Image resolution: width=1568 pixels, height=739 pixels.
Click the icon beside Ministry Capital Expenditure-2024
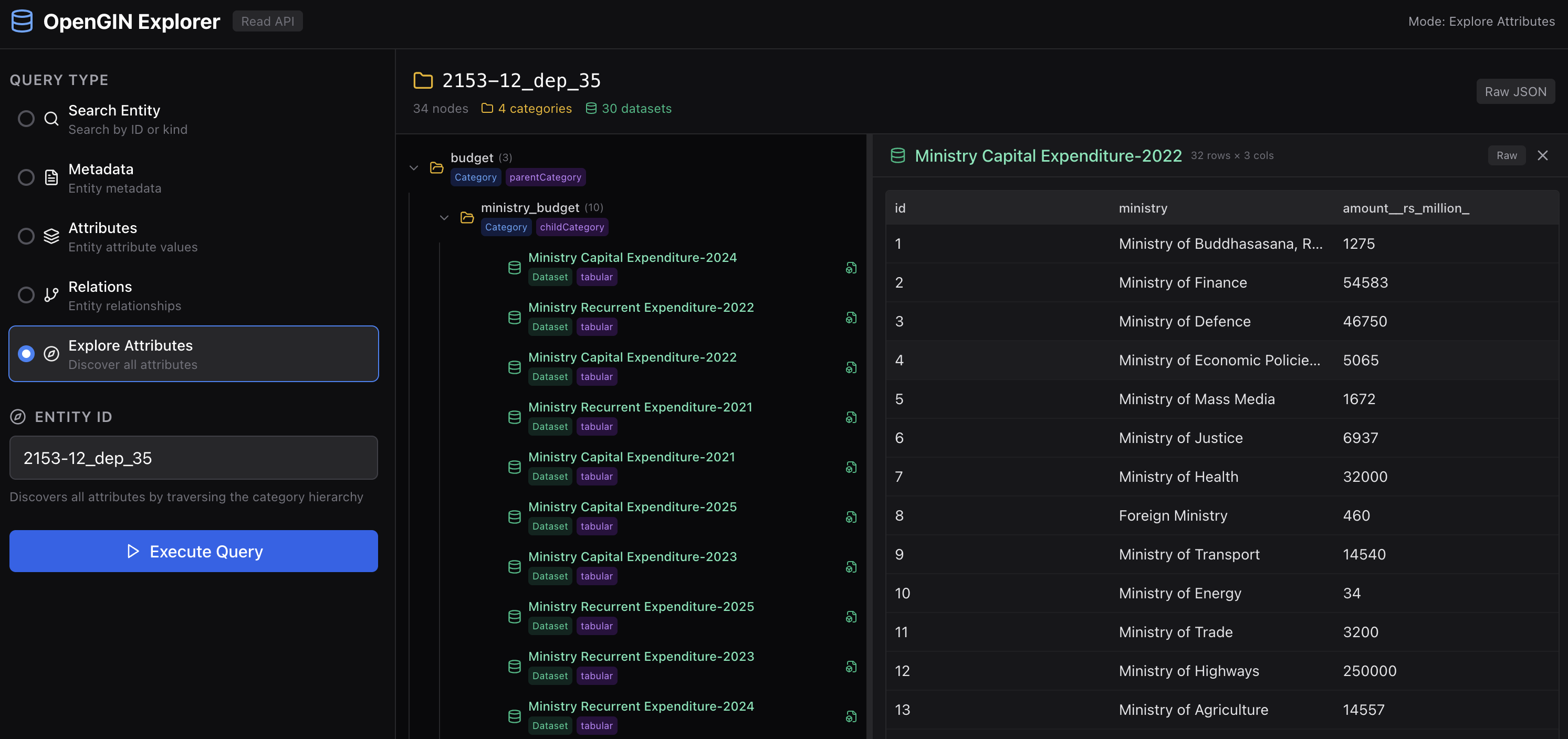851,268
